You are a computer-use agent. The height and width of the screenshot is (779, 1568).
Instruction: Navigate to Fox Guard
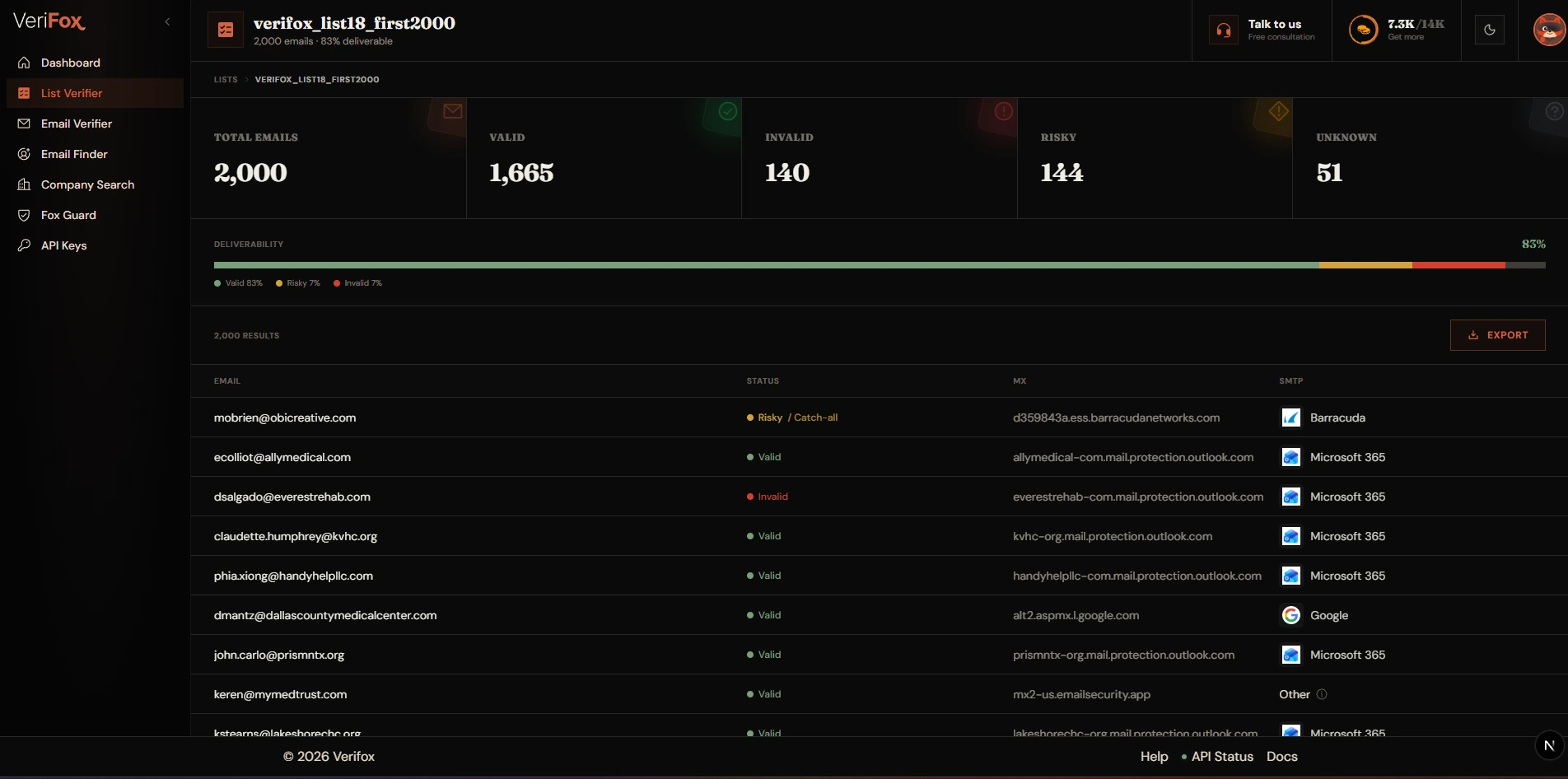(95, 215)
